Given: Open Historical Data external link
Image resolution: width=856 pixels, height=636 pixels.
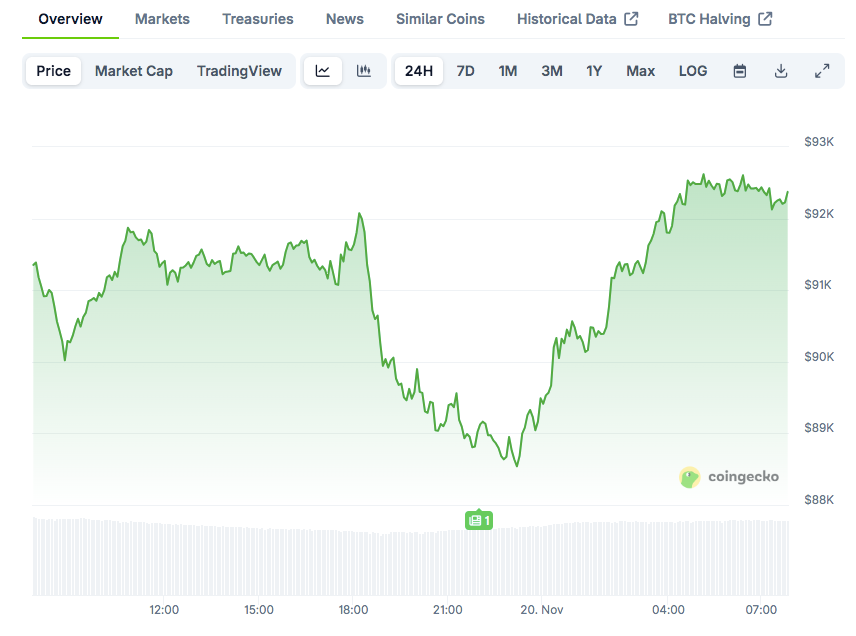Looking at the screenshot, I should [x=577, y=19].
